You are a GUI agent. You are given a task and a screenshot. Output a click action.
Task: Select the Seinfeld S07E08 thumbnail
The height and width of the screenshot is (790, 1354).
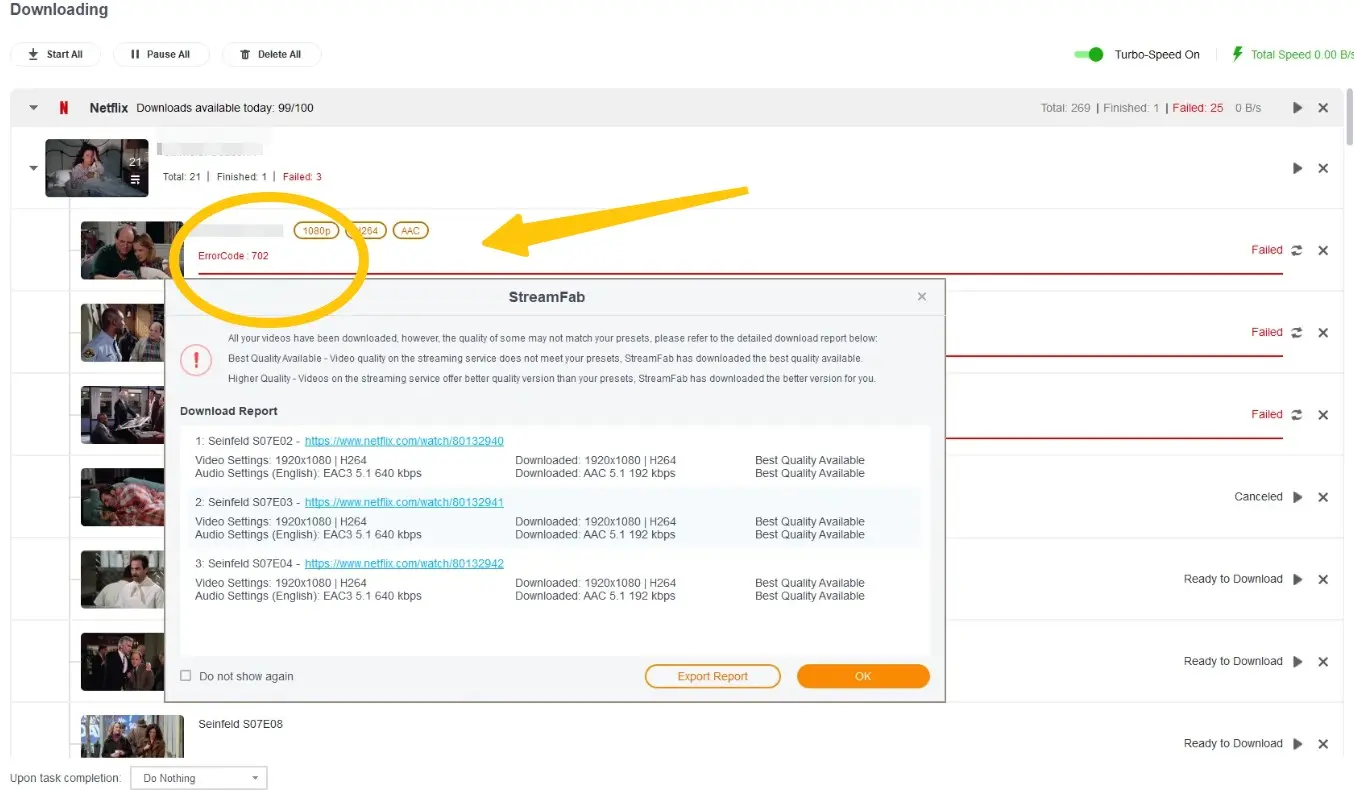click(132, 738)
